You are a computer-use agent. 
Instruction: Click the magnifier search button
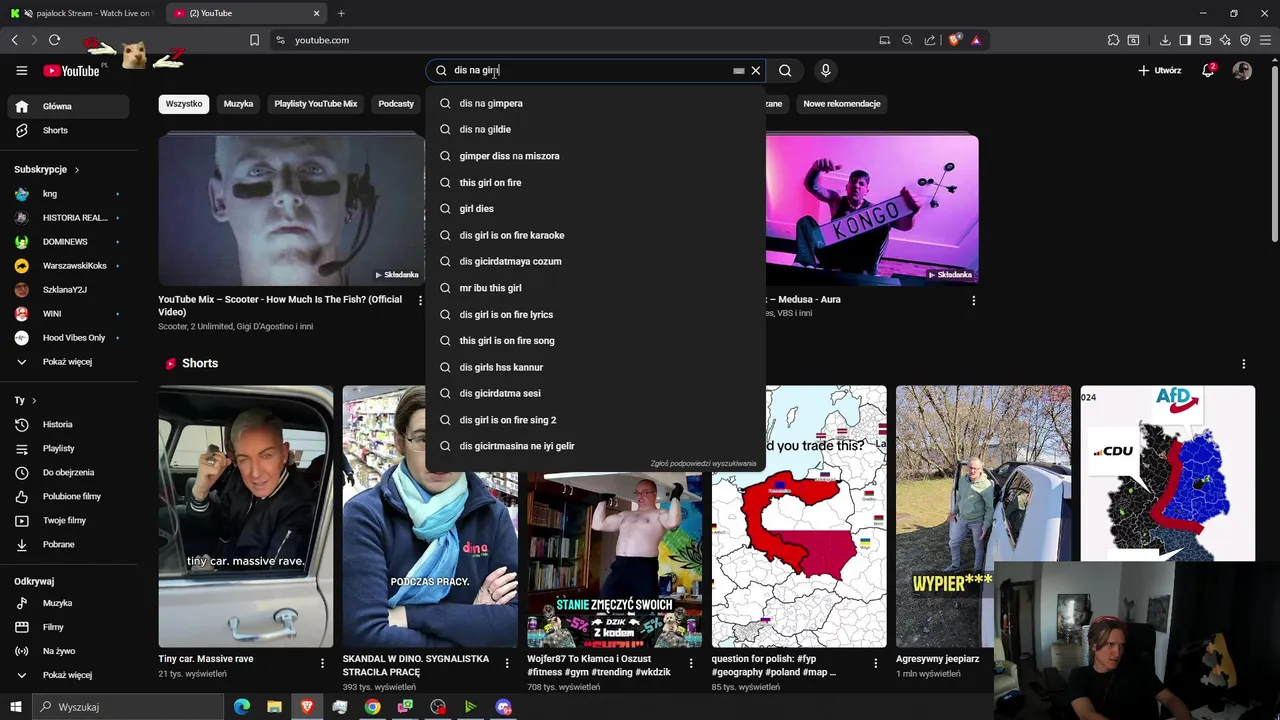coord(785,70)
